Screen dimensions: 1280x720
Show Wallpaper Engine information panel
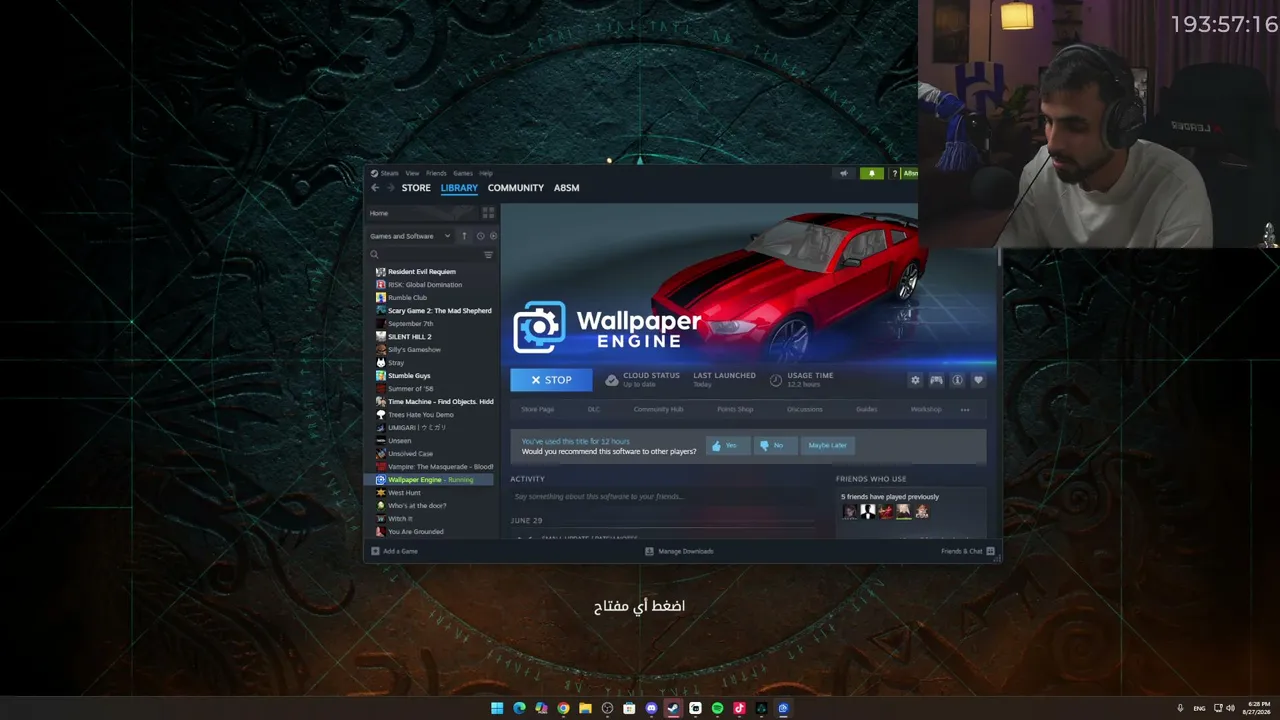click(x=957, y=380)
